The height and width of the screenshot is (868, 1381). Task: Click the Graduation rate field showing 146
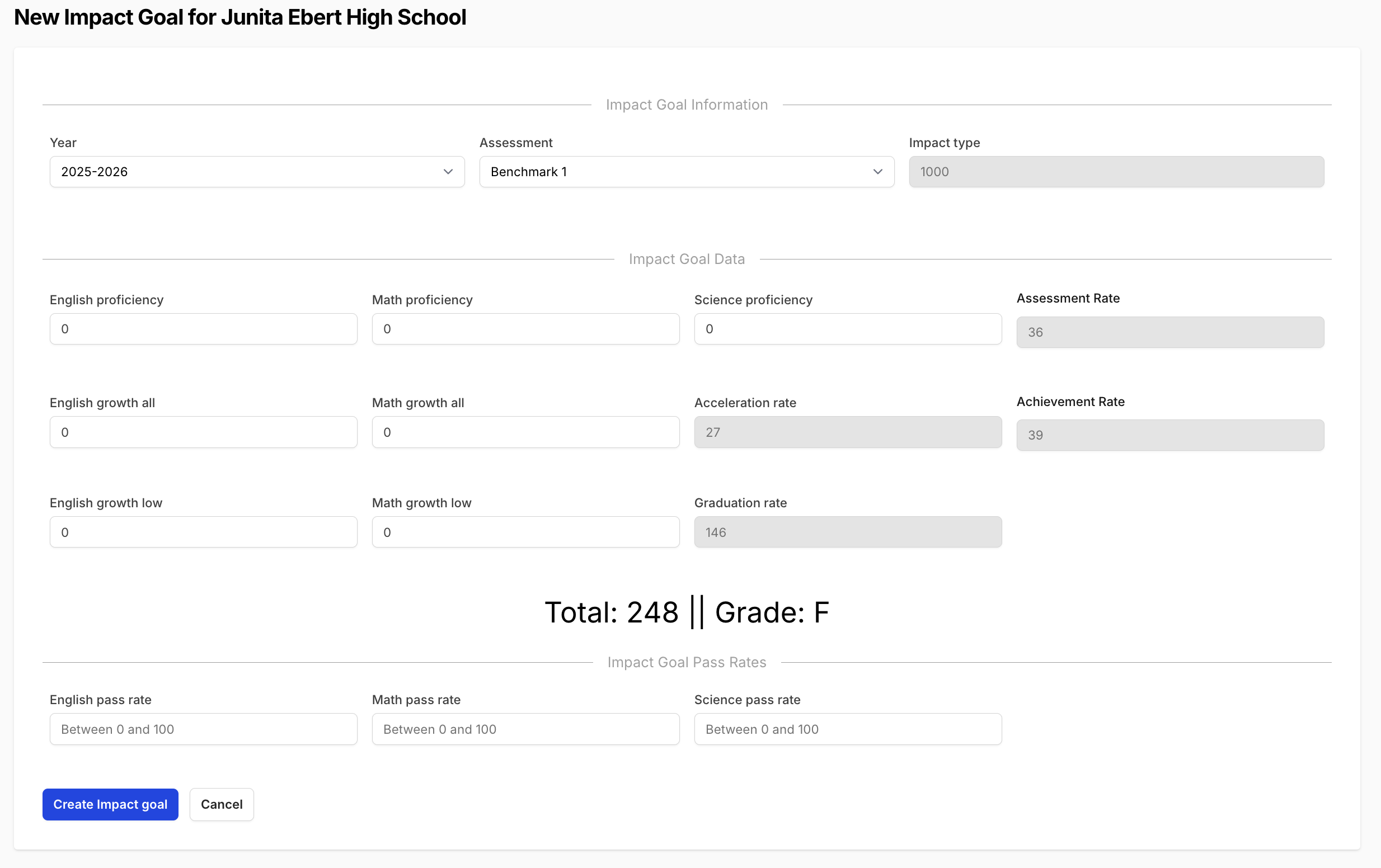pyautogui.click(x=848, y=532)
